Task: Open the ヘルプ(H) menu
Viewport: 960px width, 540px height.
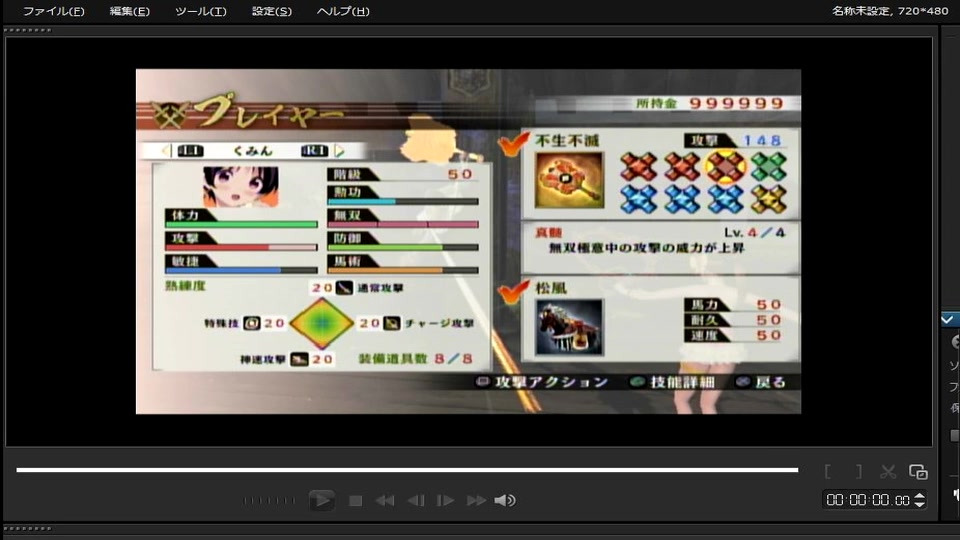Action: tap(343, 11)
